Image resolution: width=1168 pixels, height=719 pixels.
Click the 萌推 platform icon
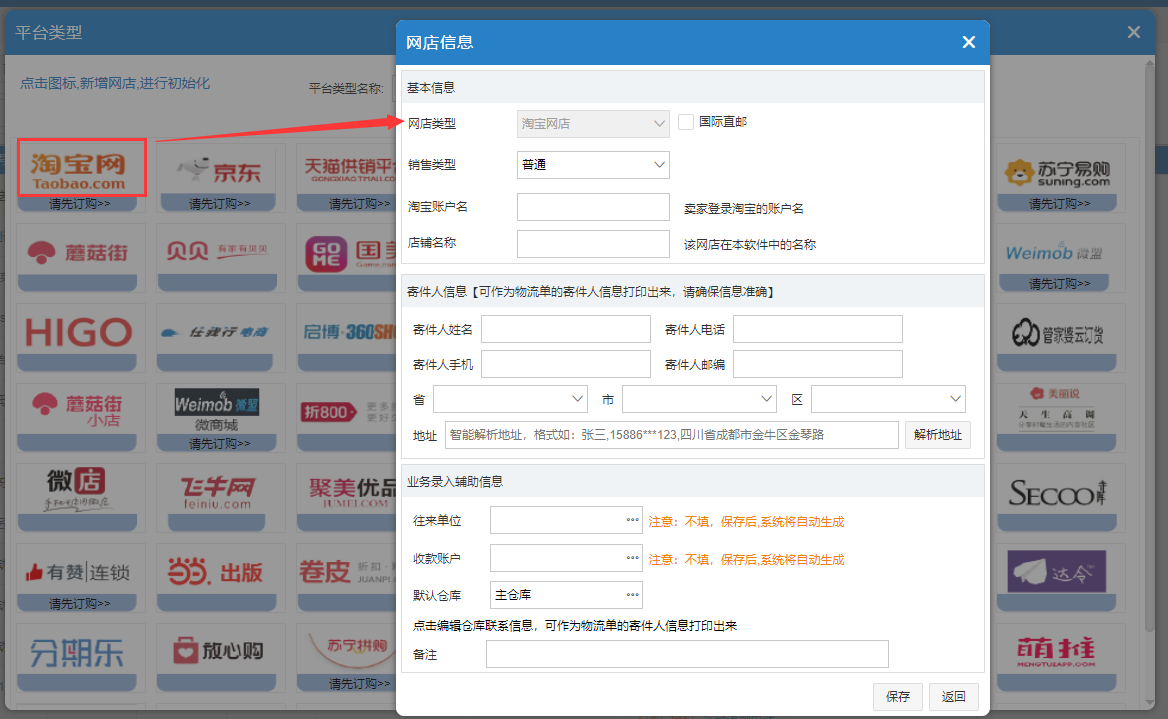click(1056, 652)
